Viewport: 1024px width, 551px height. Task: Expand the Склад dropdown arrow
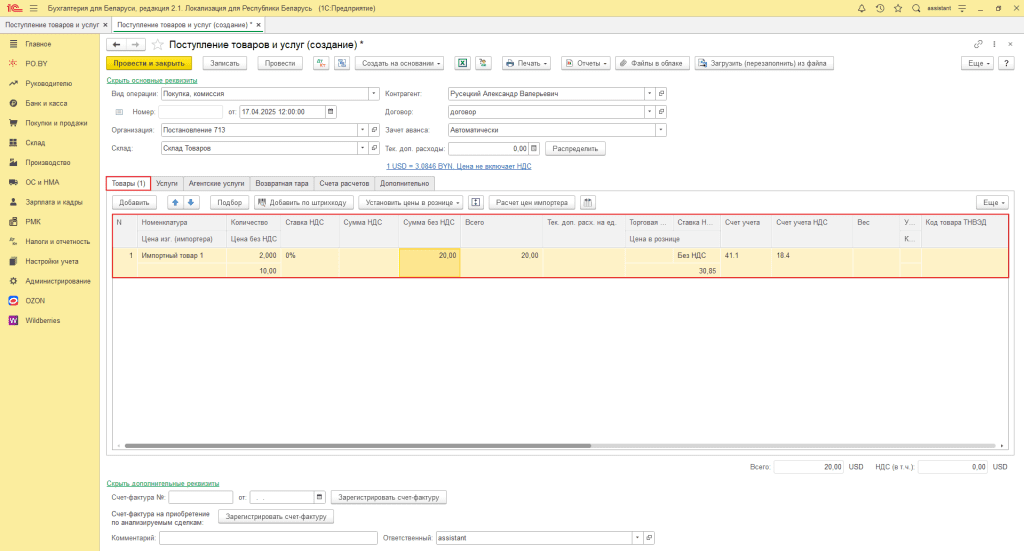[362, 148]
